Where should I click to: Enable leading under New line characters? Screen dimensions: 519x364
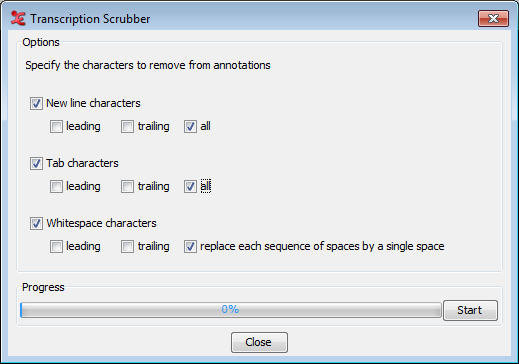[x=56, y=126]
